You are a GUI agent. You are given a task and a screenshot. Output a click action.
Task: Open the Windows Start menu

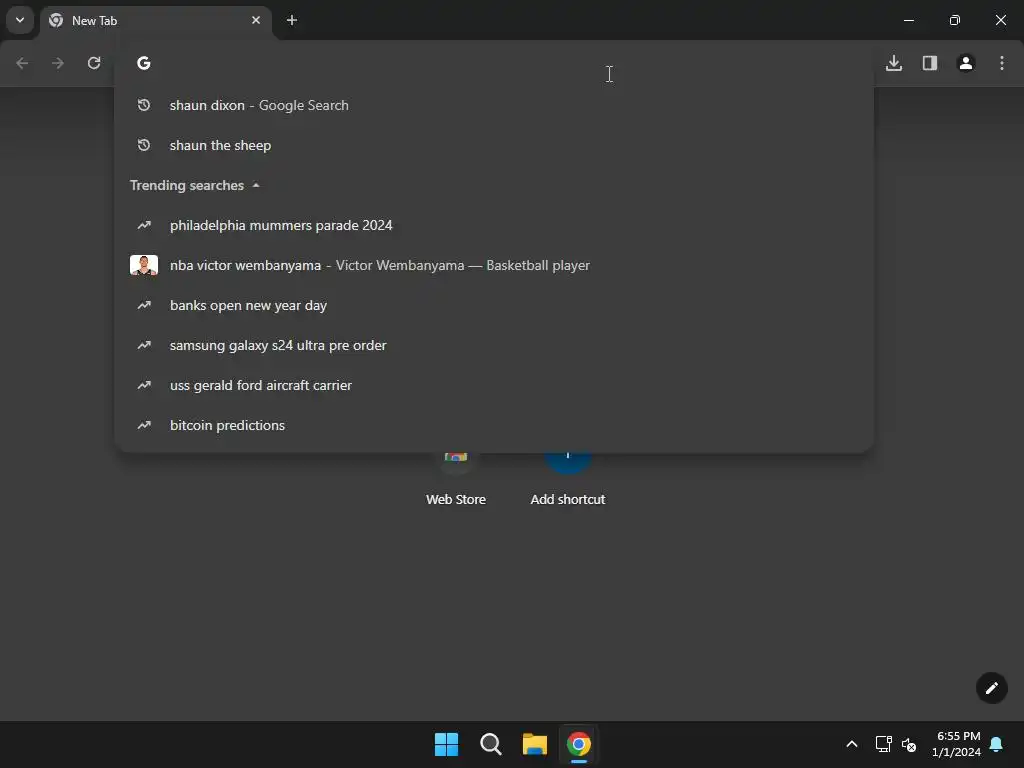[x=447, y=744]
